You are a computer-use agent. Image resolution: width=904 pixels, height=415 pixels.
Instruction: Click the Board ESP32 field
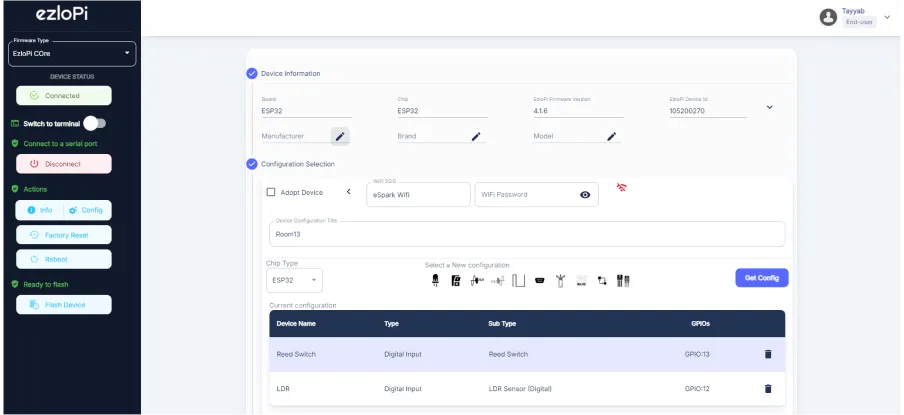[x=307, y=111]
